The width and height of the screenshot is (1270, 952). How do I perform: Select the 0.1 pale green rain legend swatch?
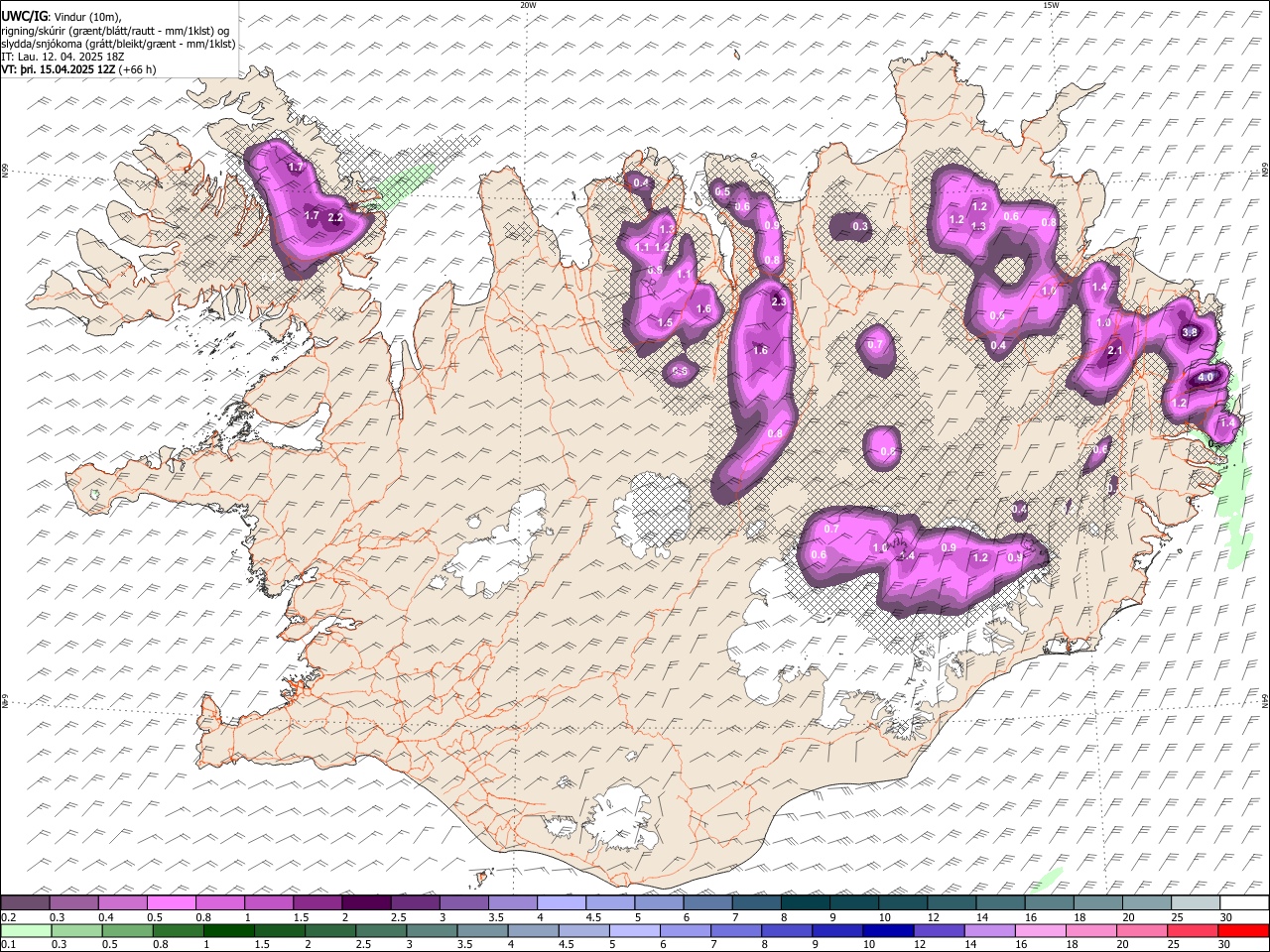[25, 930]
